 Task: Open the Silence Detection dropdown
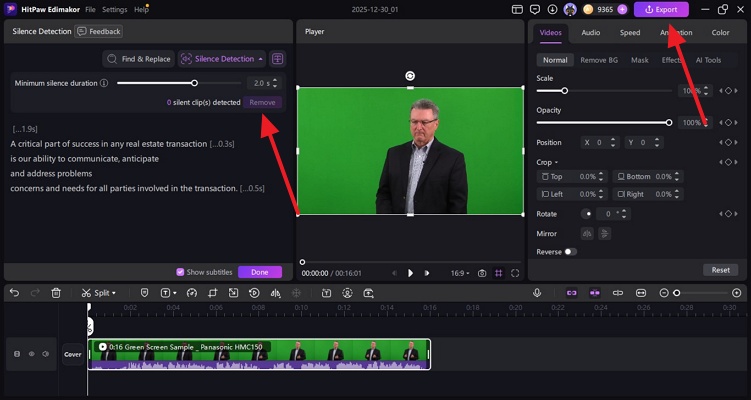click(x=222, y=59)
